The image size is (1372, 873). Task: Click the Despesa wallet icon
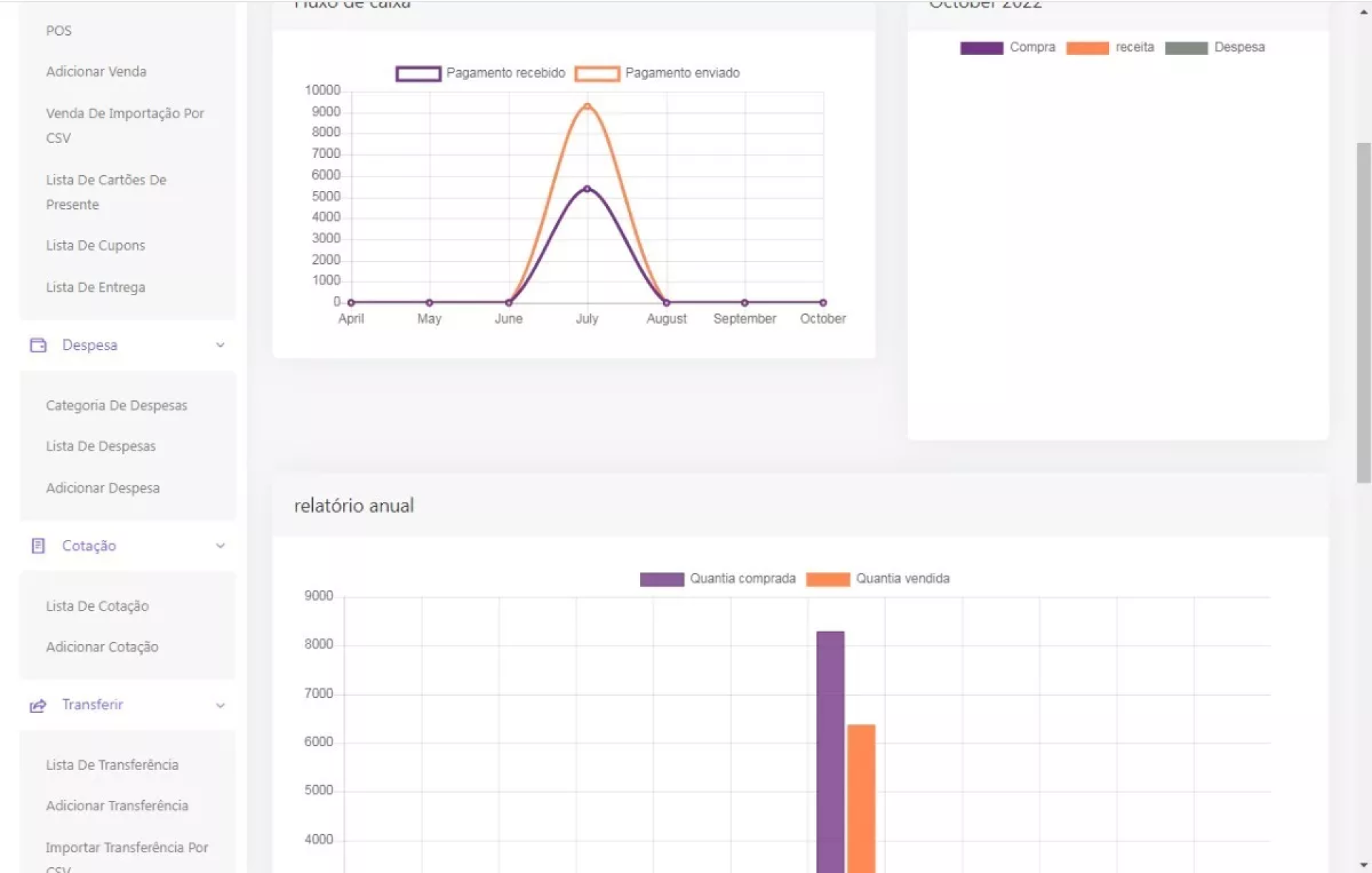[x=38, y=345]
